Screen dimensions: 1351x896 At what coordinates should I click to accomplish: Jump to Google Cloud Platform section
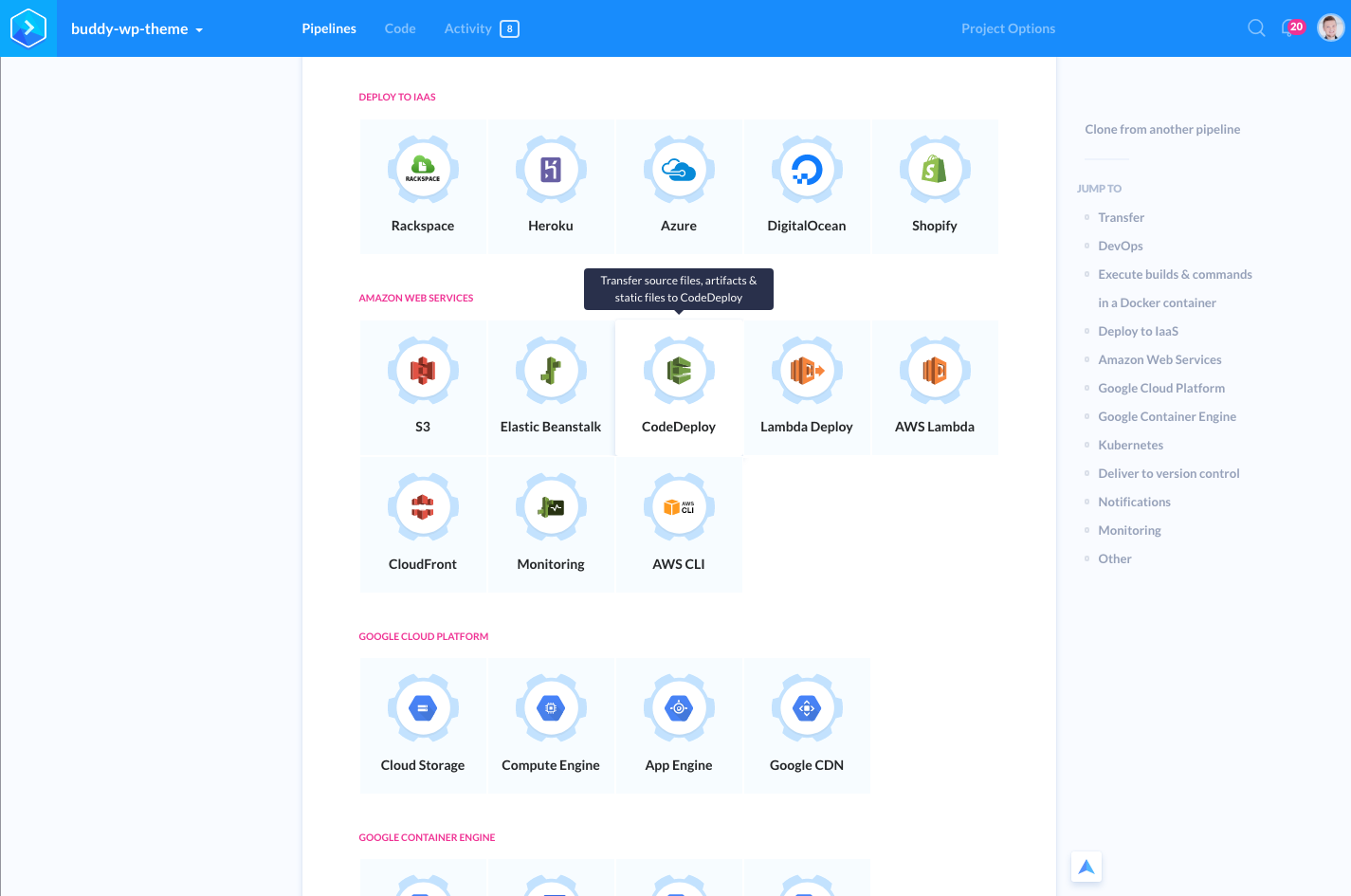coord(1161,388)
